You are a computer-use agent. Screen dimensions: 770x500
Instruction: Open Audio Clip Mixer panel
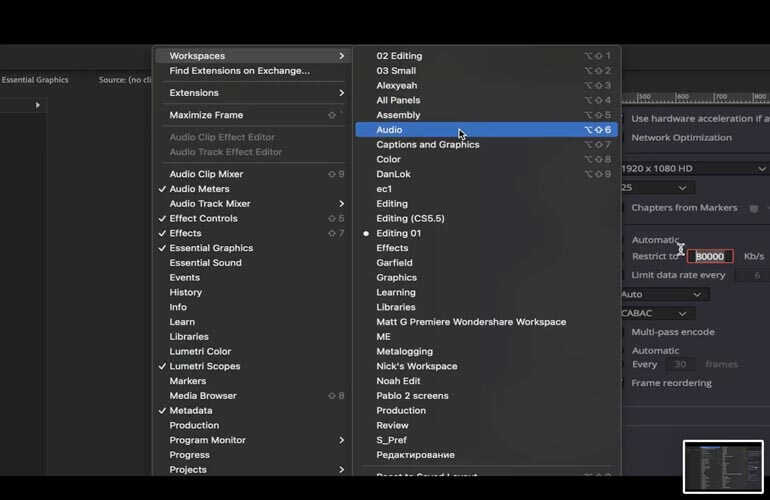click(x=253, y=174)
